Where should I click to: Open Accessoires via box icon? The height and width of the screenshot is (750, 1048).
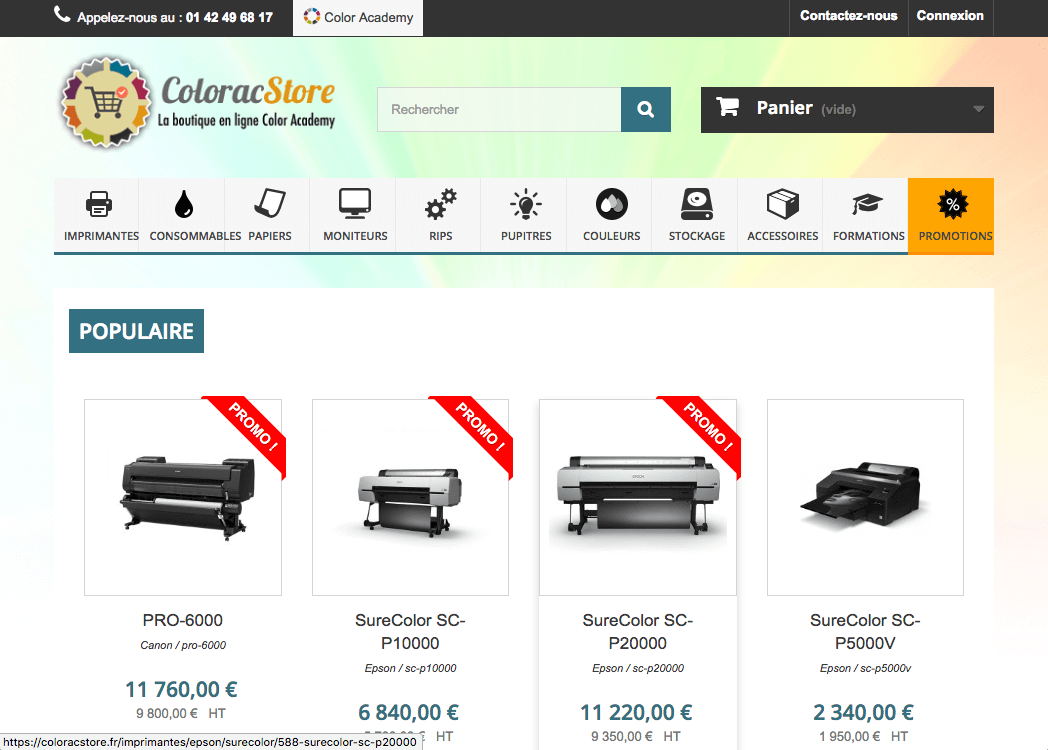point(783,204)
